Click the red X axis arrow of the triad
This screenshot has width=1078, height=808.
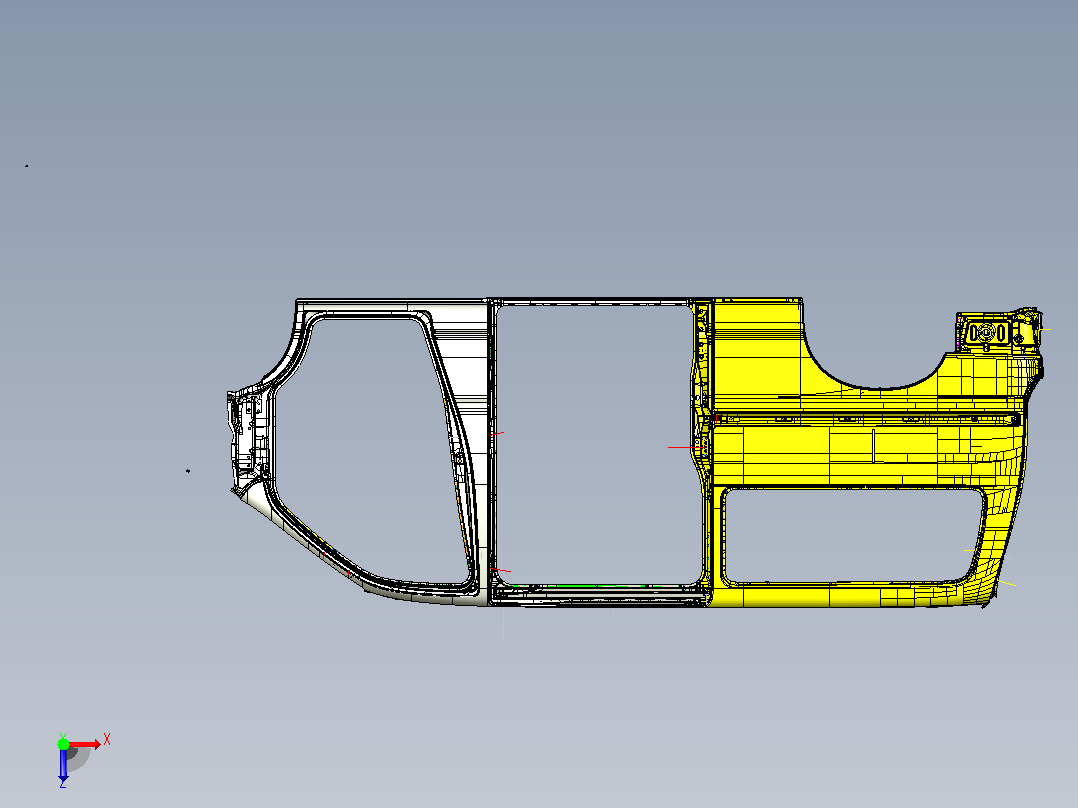tap(84, 744)
